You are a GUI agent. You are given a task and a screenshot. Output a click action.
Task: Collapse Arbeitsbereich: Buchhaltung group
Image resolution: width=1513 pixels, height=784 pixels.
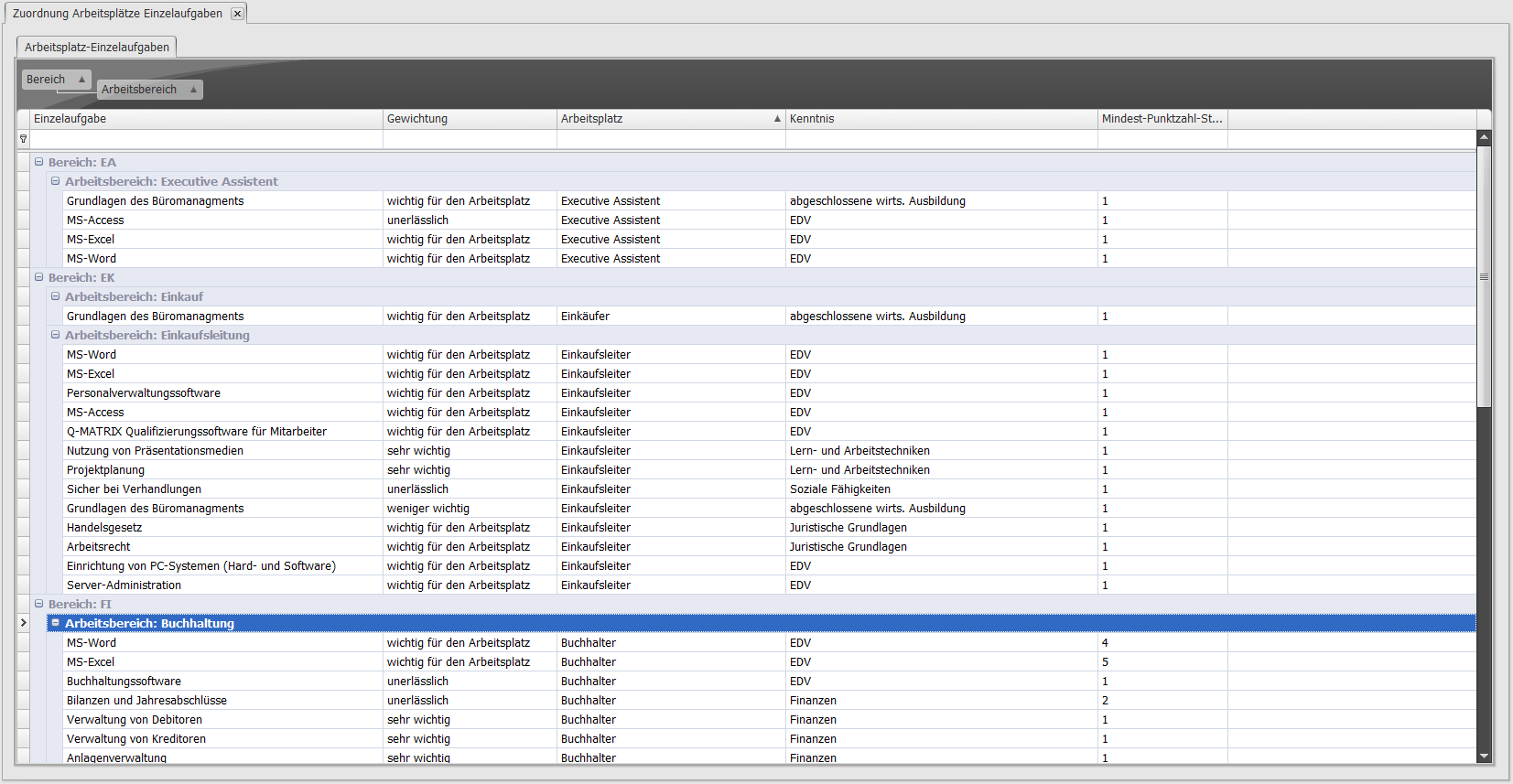56,623
